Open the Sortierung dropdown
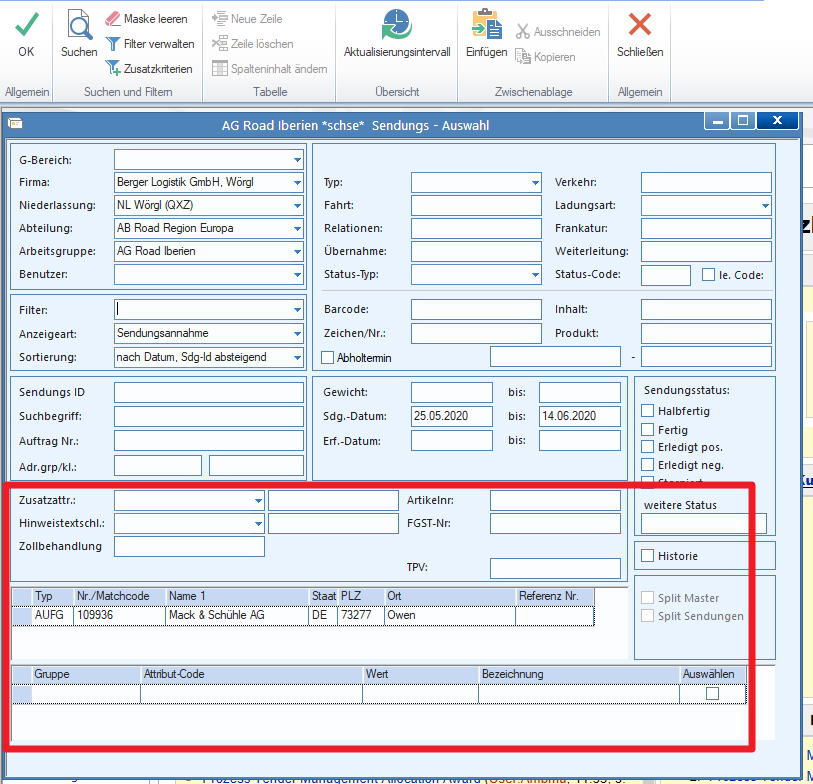This screenshot has height=784, width=813. tap(297, 357)
